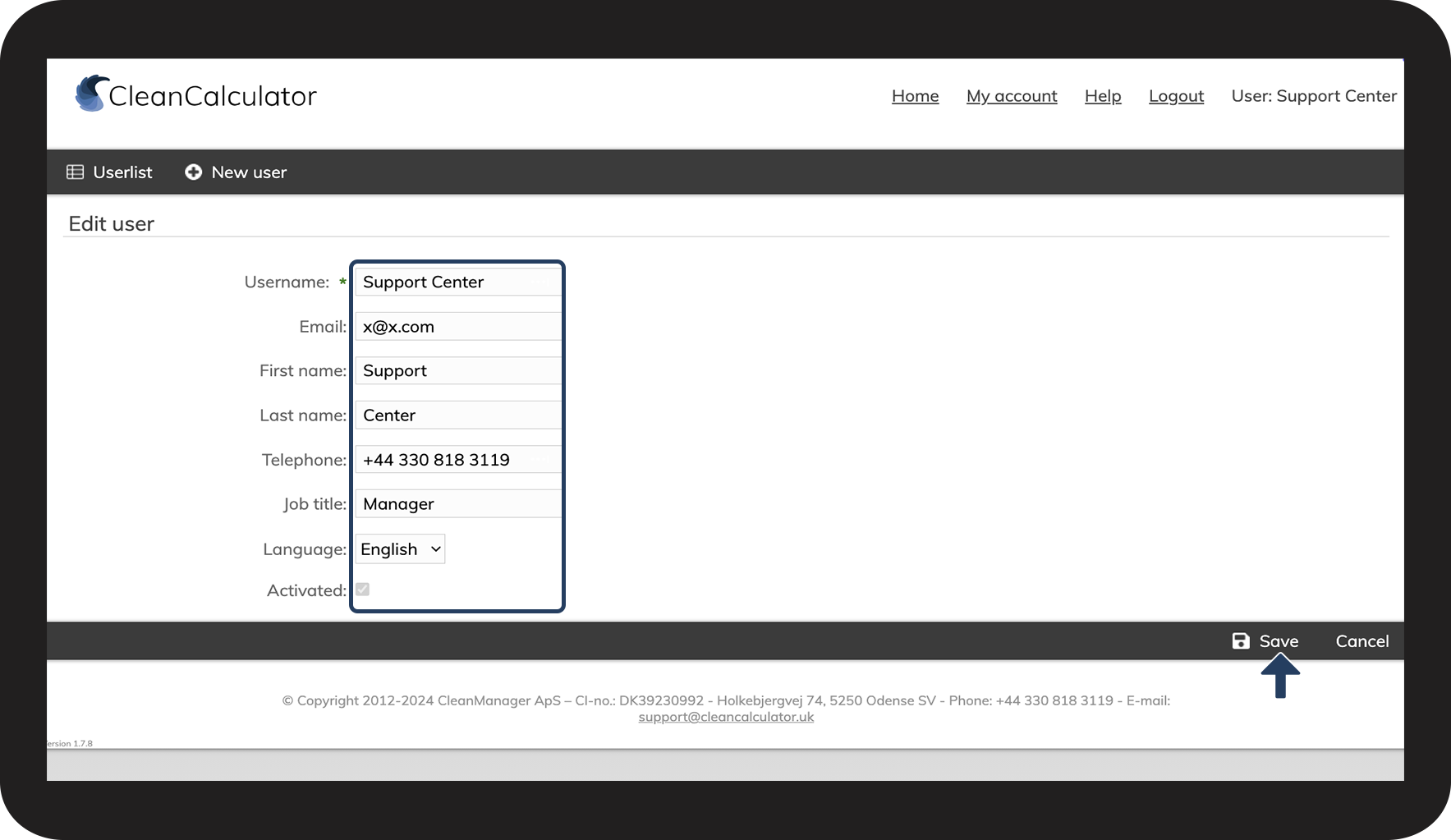The image size is (1451, 840).
Task: Click the CleanCalculator wave logo
Action: pos(91,94)
